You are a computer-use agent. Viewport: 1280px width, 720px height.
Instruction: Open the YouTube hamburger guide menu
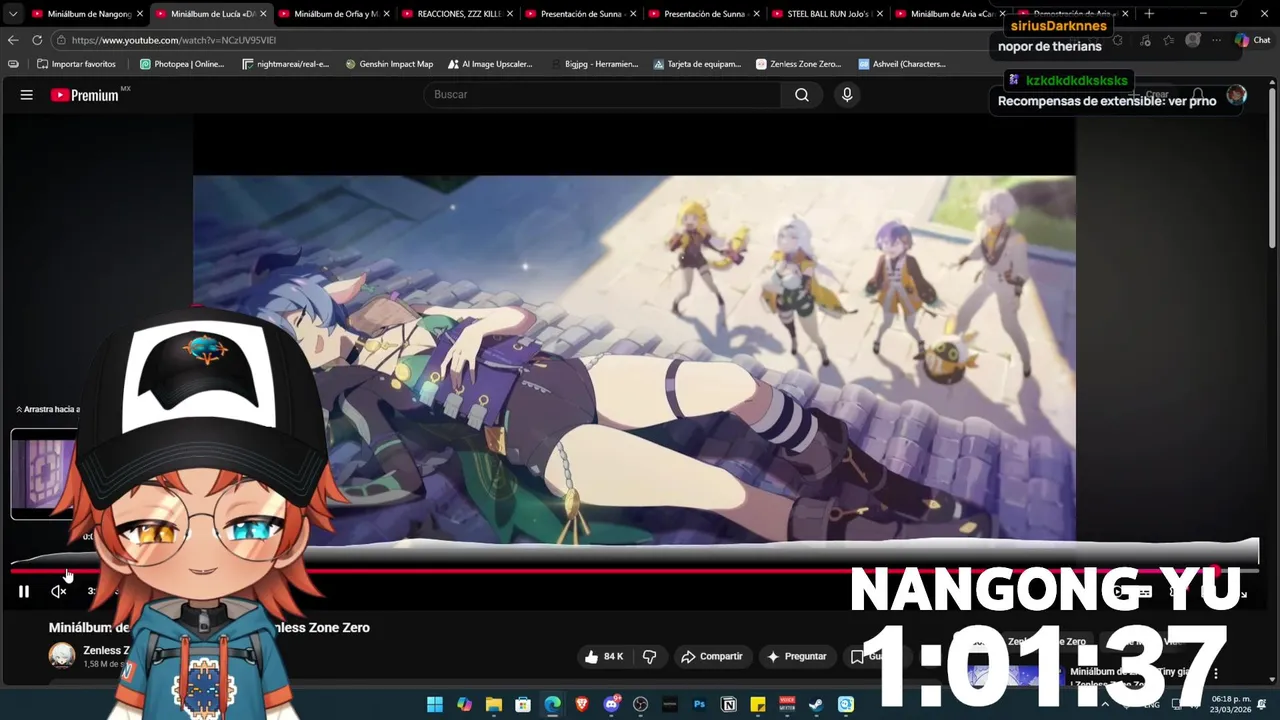click(27, 95)
